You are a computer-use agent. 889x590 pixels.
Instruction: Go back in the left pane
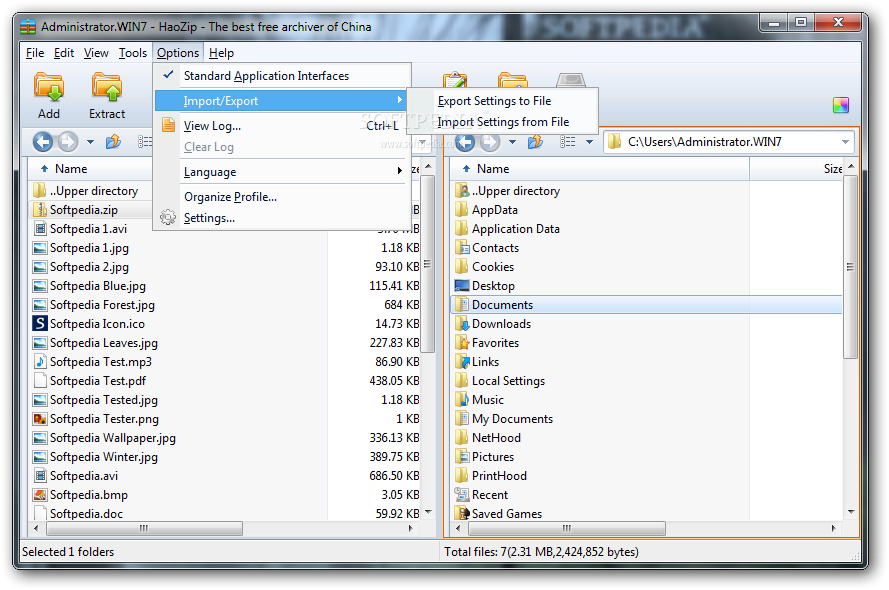point(43,141)
